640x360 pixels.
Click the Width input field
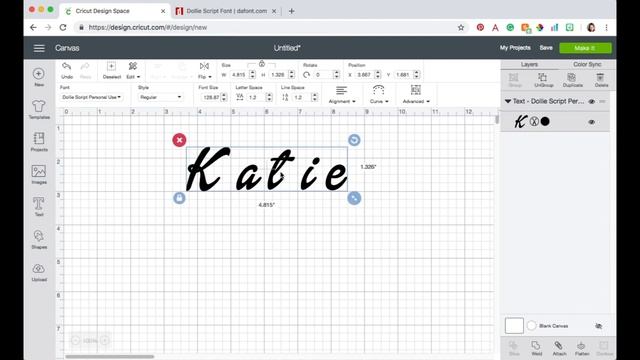click(239, 75)
